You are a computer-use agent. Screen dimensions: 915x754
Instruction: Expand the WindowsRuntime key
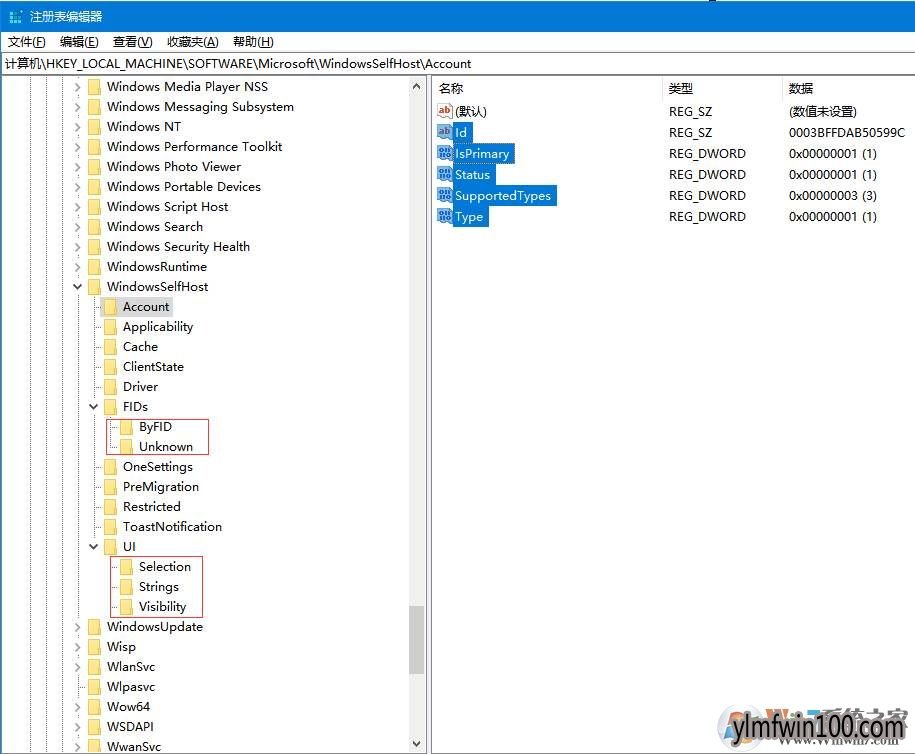coord(77,267)
